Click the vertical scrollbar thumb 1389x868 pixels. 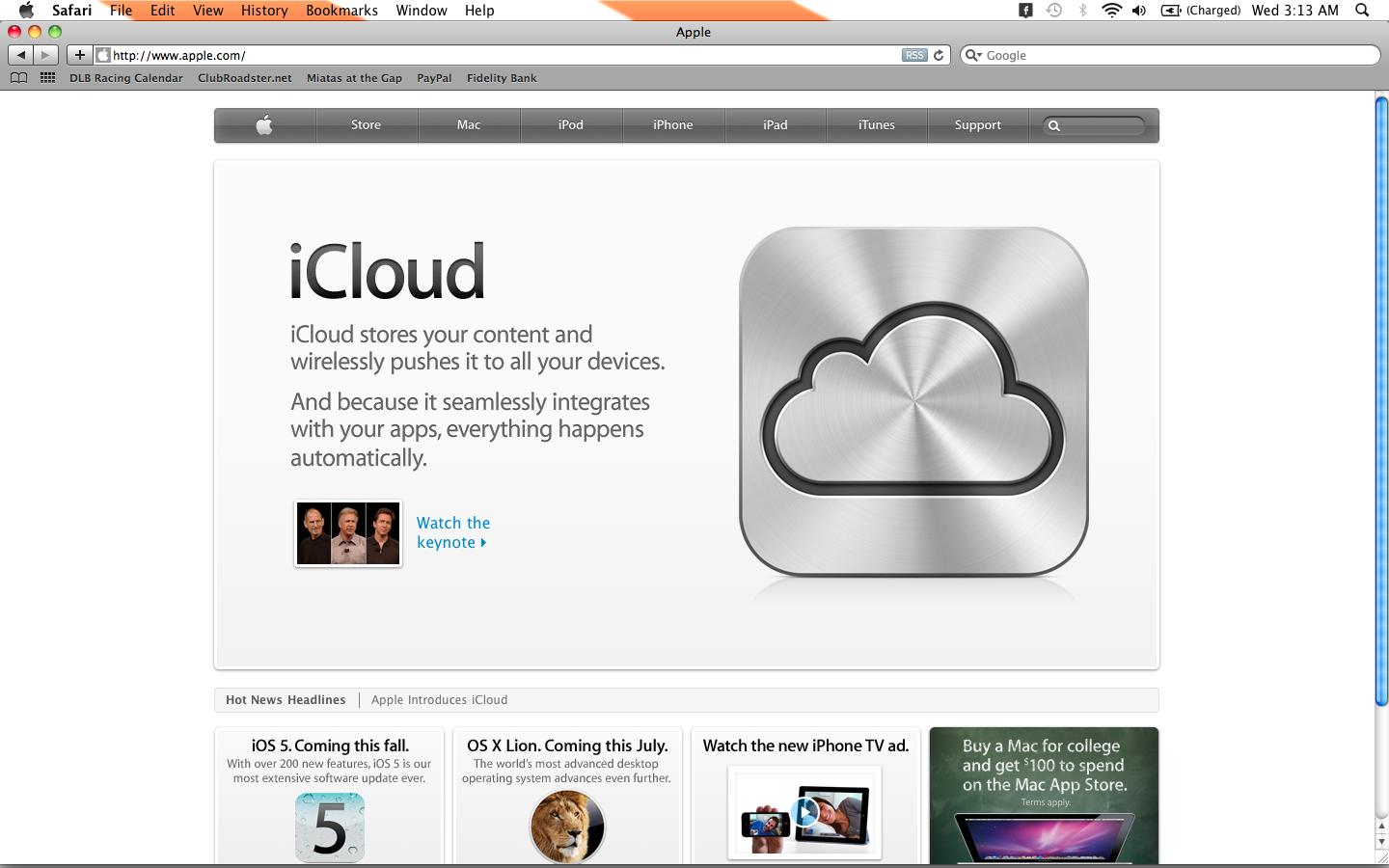click(1381, 401)
